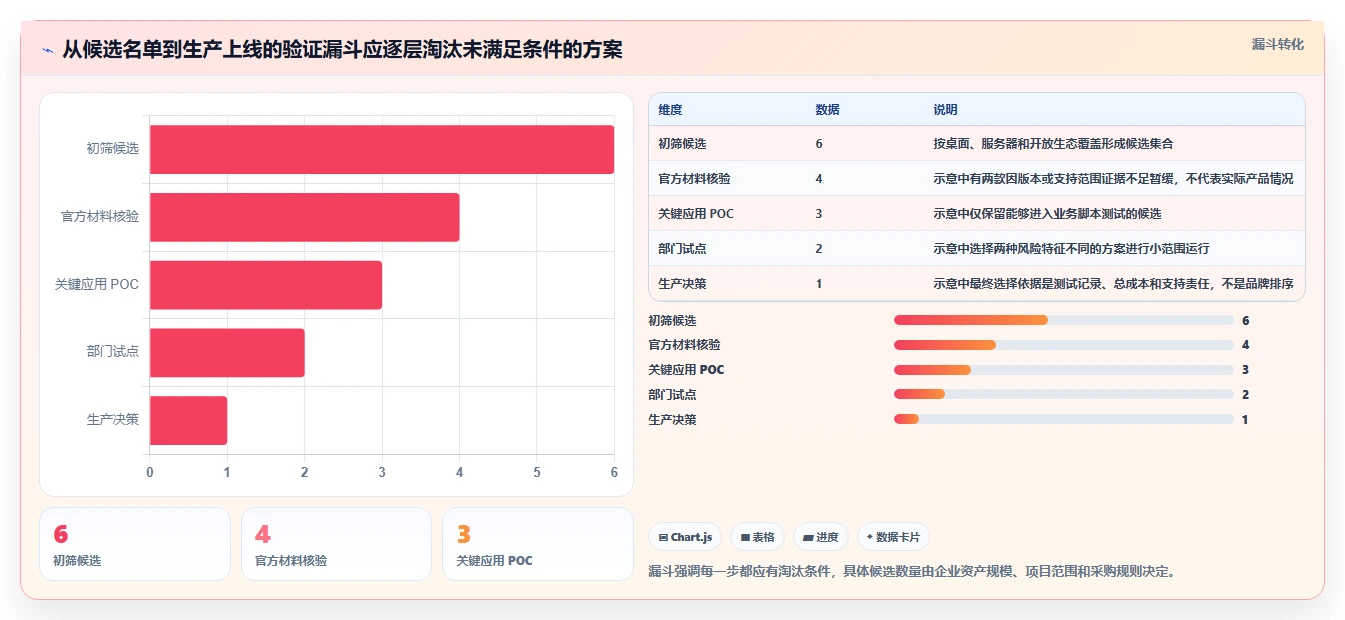Open the 关键应用 POC data card showing 3
This screenshot has width=1345, height=620.
point(538,544)
